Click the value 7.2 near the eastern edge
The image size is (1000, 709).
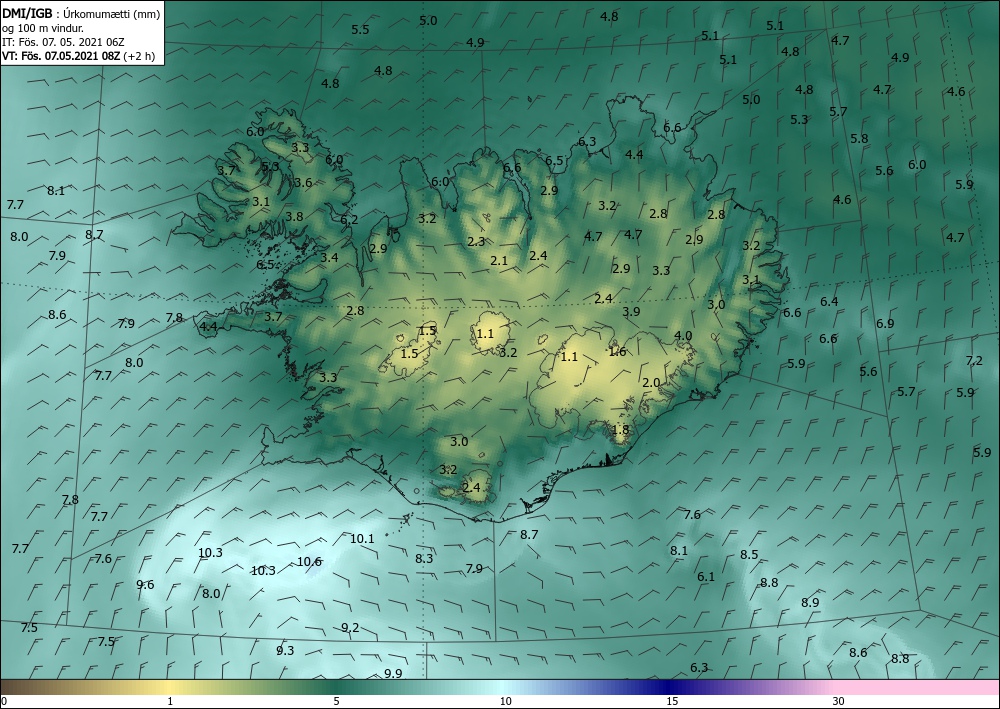tap(974, 360)
